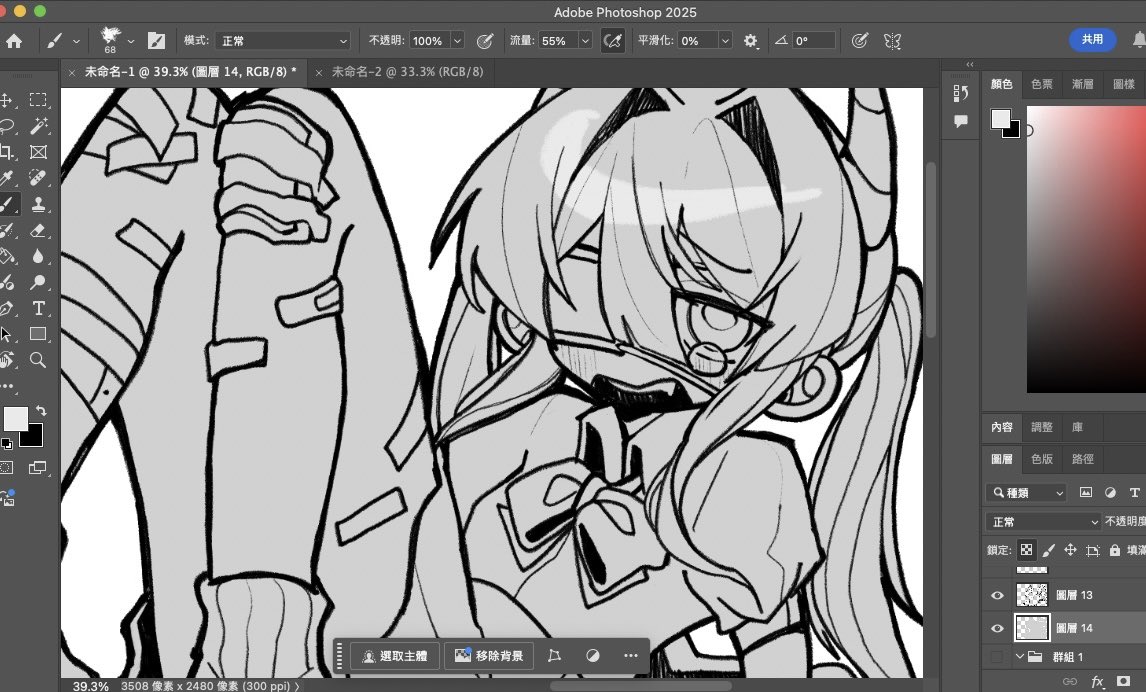Toggle lock transparent pixels

[x=1026, y=550]
